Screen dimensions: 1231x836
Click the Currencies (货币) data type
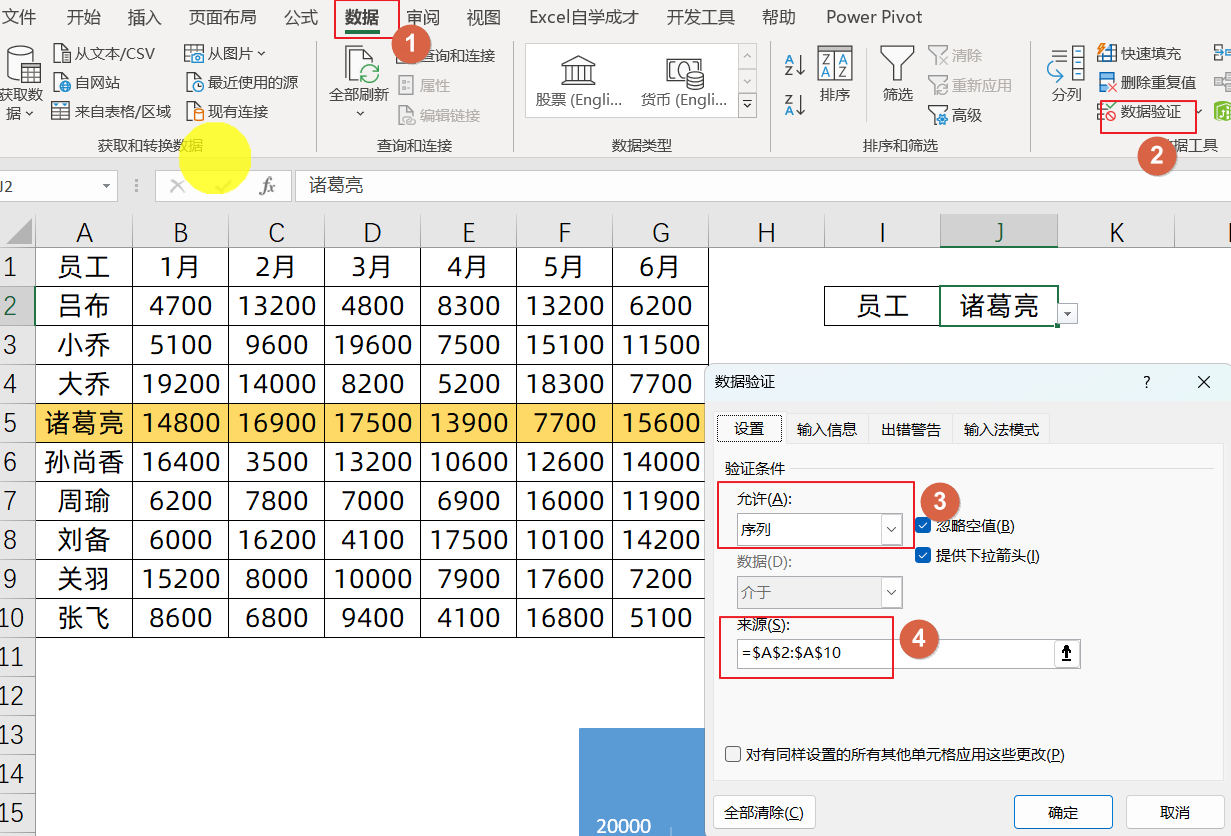pos(684,80)
